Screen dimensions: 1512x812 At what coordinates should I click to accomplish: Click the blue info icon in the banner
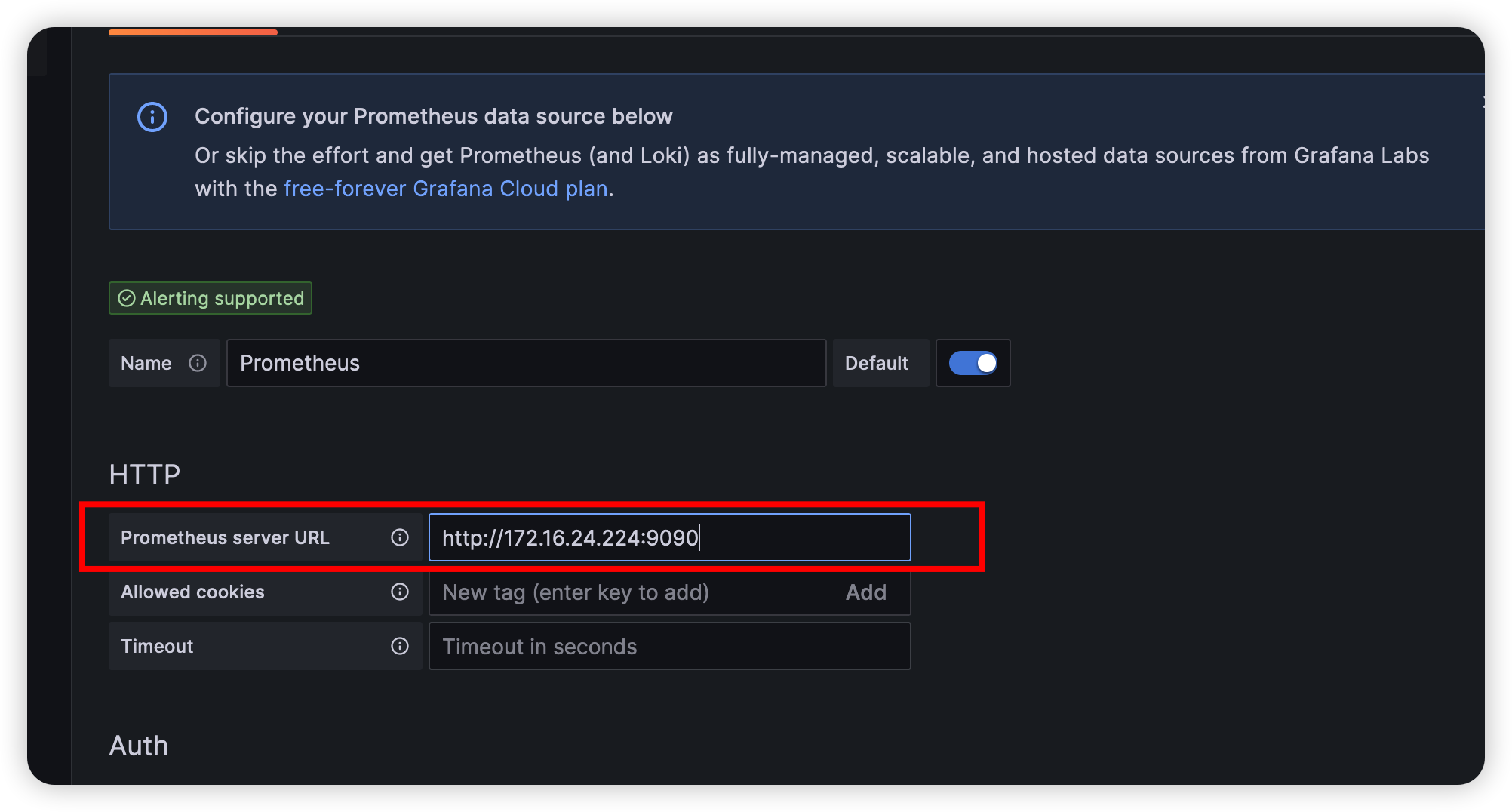pos(152,117)
